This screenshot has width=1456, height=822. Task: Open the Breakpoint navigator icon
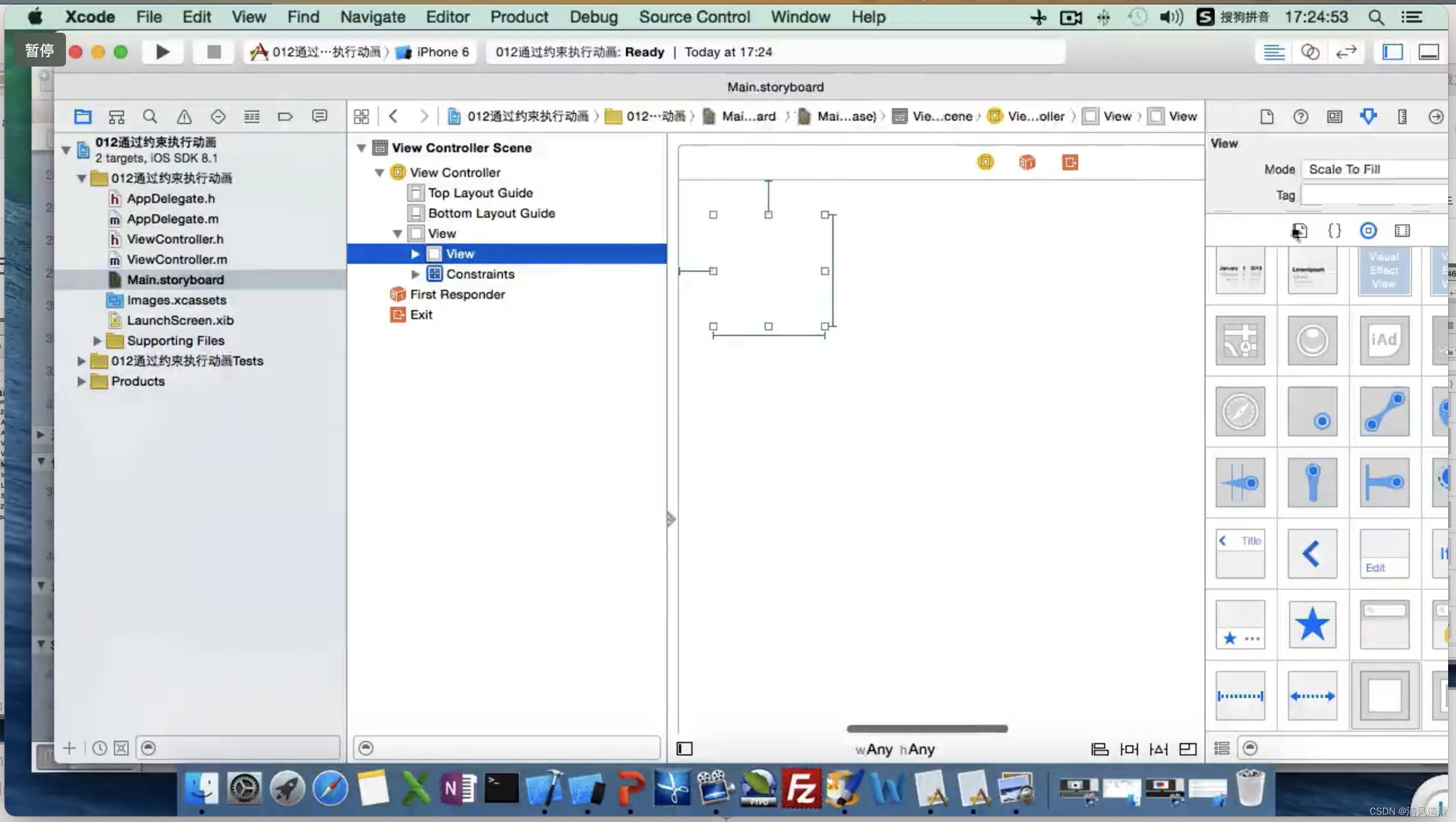pyautogui.click(x=285, y=116)
